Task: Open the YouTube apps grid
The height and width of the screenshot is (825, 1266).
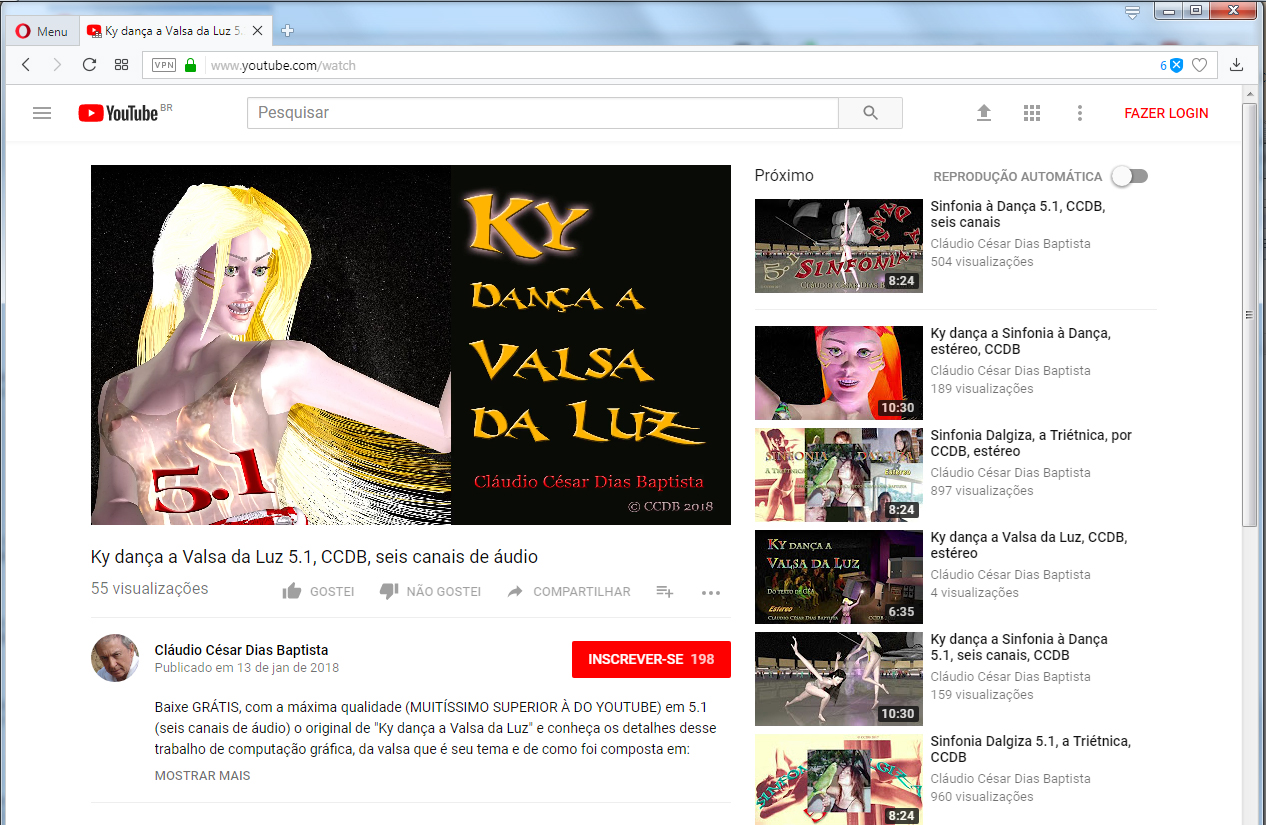Action: click(x=1032, y=113)
